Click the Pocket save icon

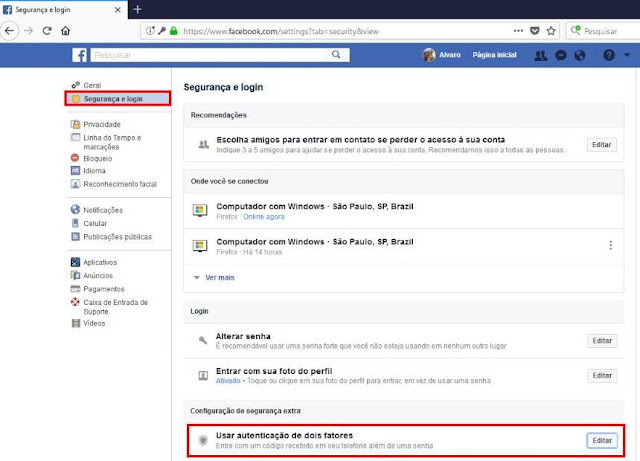point(535,31)
